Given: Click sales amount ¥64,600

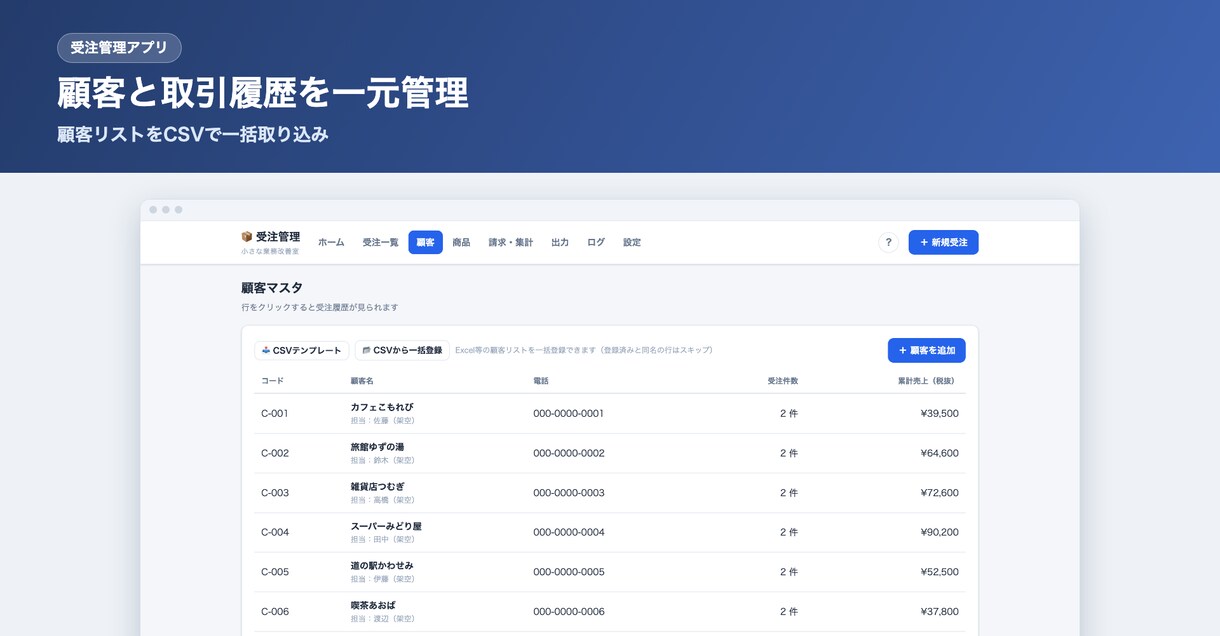Looking at the screenshot, I should 940,453.
